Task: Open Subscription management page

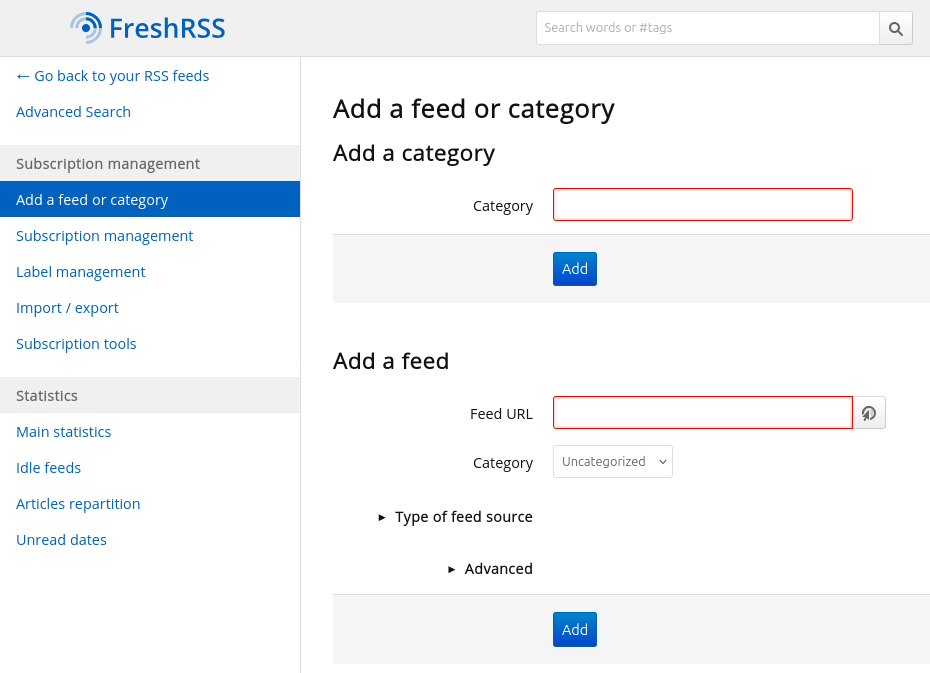Action: [x=104, y=236]
